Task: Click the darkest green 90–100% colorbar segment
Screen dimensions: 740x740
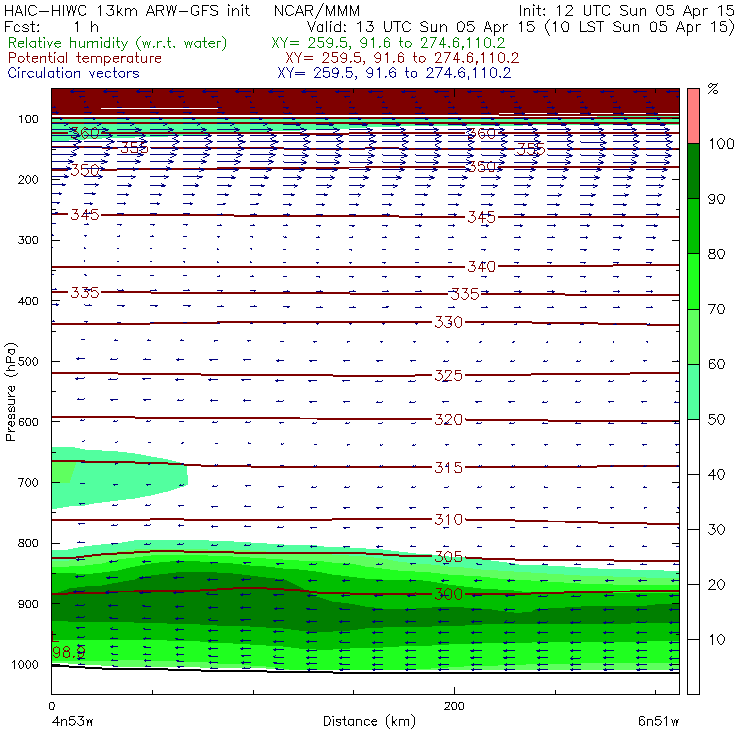Action: tap(693, 171)
